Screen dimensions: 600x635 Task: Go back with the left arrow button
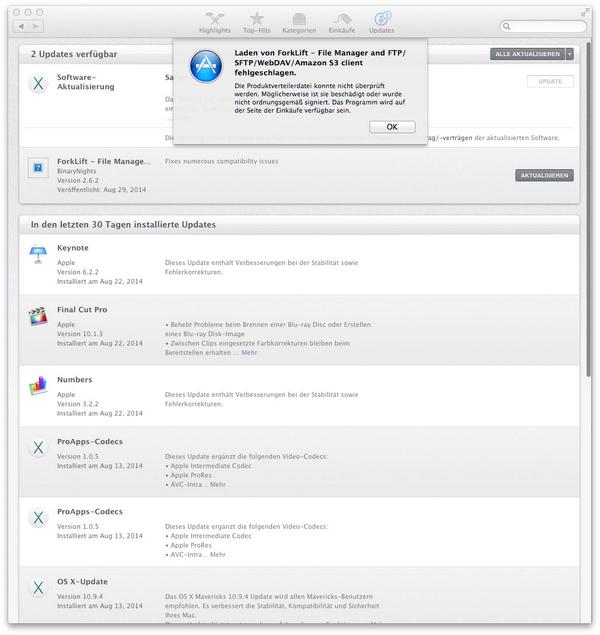(x=21, y=26)
